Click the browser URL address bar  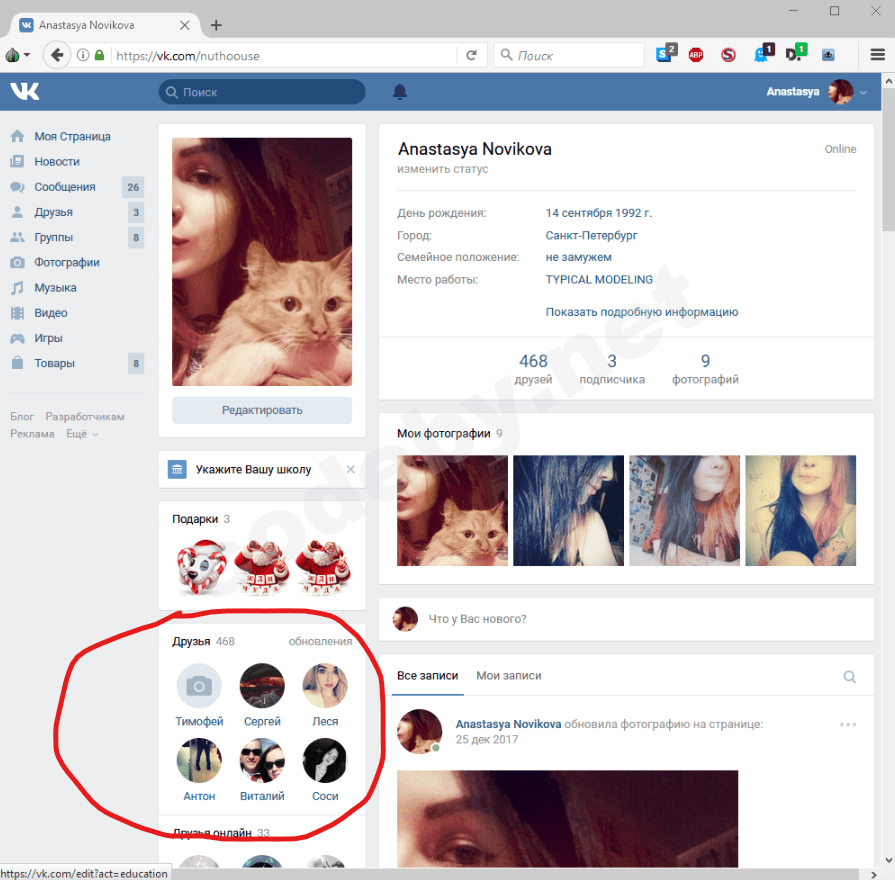[284, 55]
